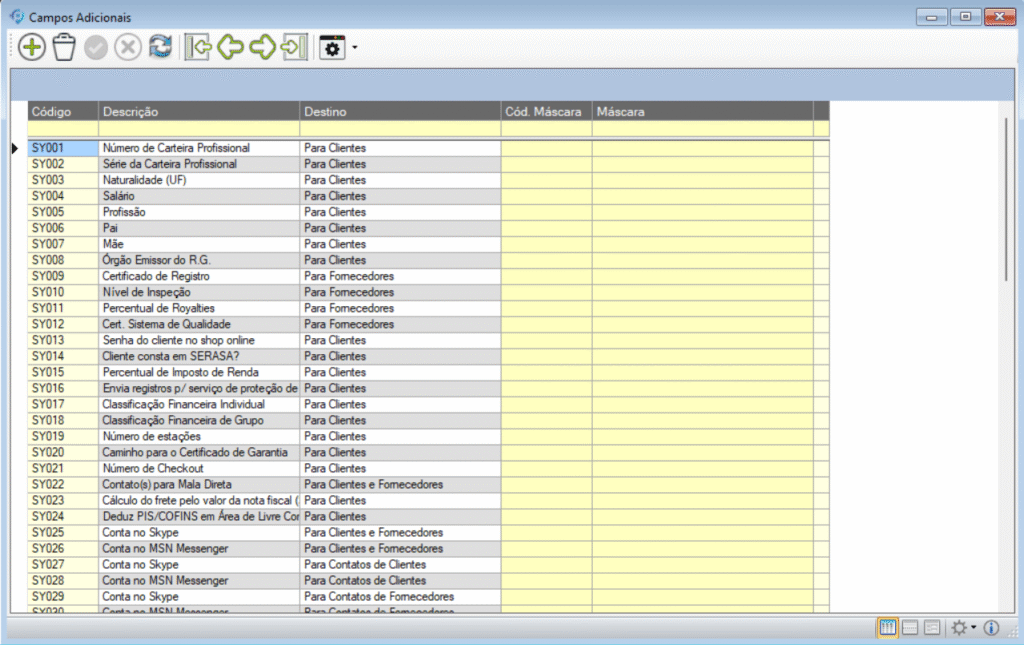Click the Destino column header
The height and width of the screenshot is (645, 1024).
pyautogui.click(x=399, y=112)
